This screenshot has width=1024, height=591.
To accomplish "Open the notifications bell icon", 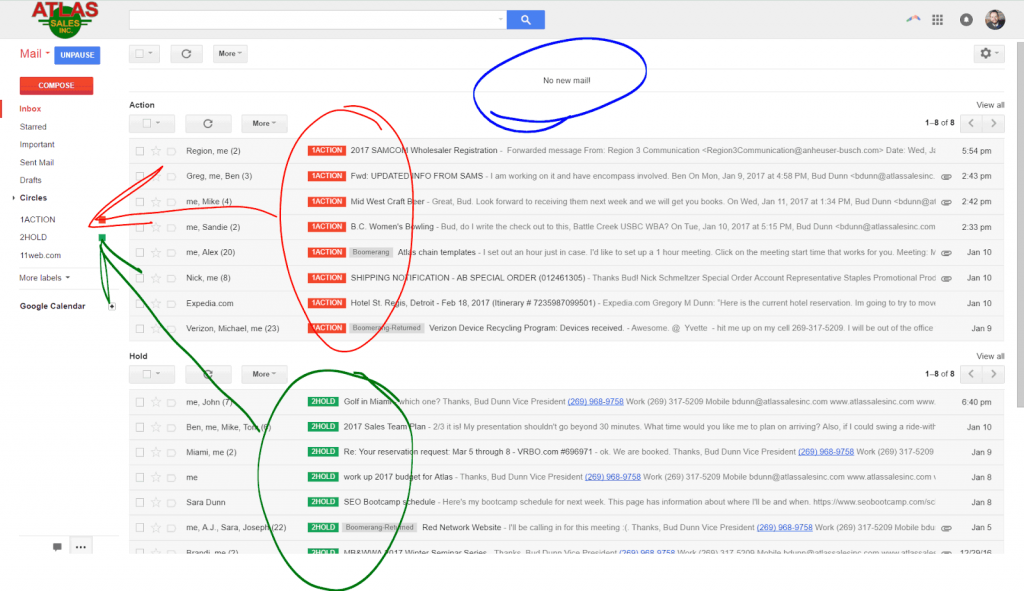I will 966,20.
